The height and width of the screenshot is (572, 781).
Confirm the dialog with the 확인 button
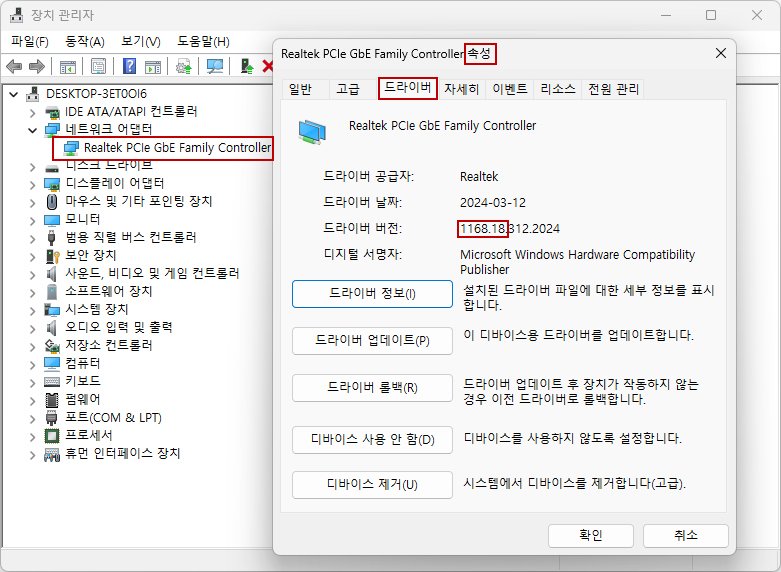(x=591, y=536)
